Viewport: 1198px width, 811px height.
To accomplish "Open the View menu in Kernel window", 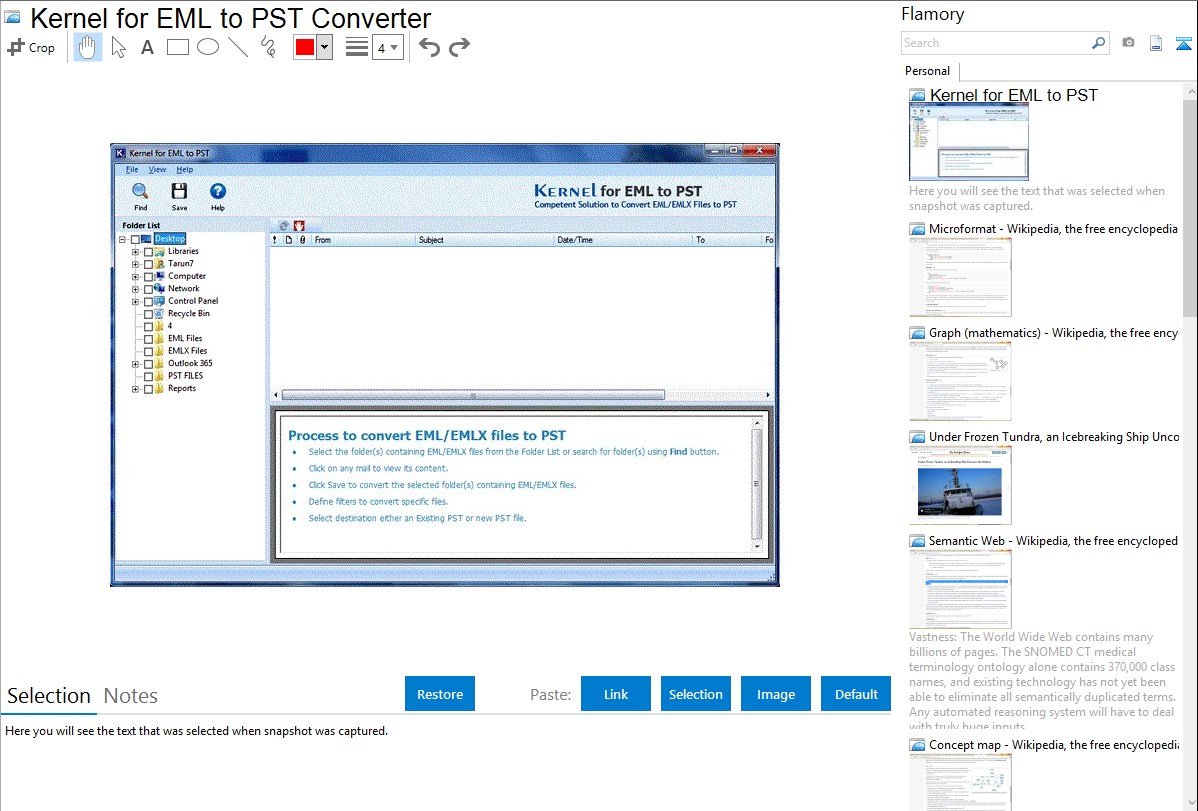I will 157,170.
